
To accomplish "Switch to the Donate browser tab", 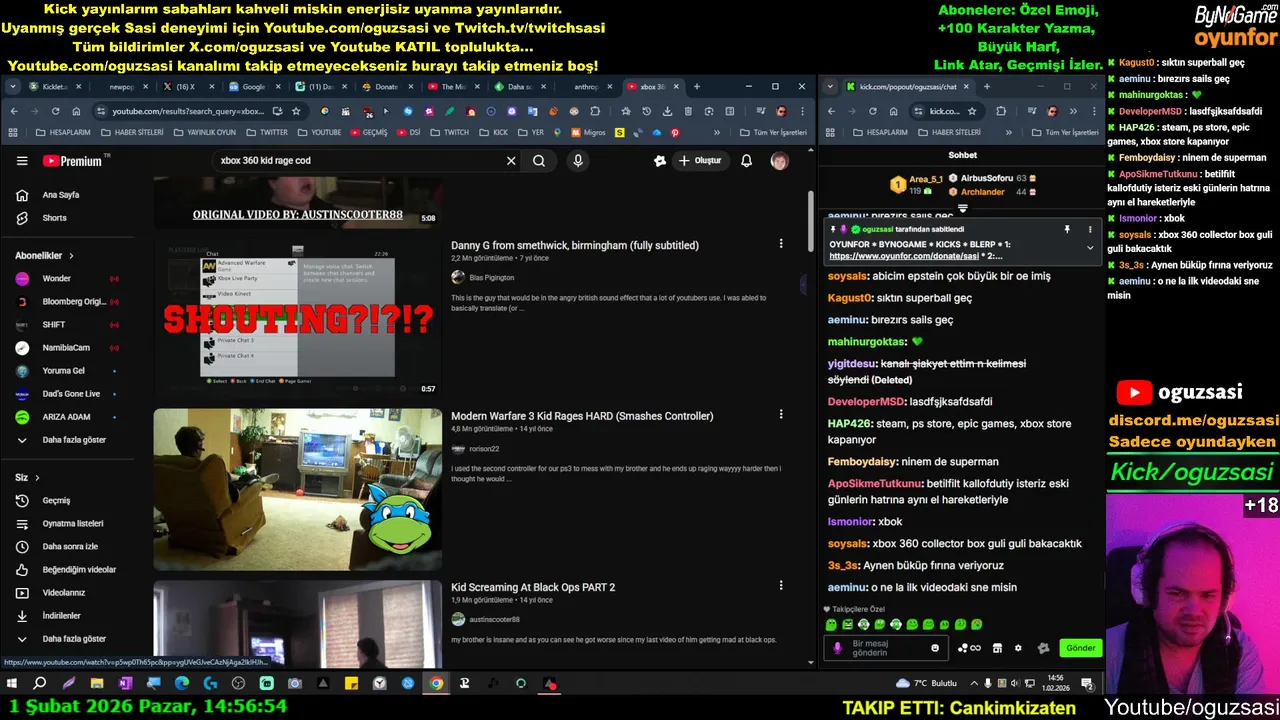I will point(386,87).
